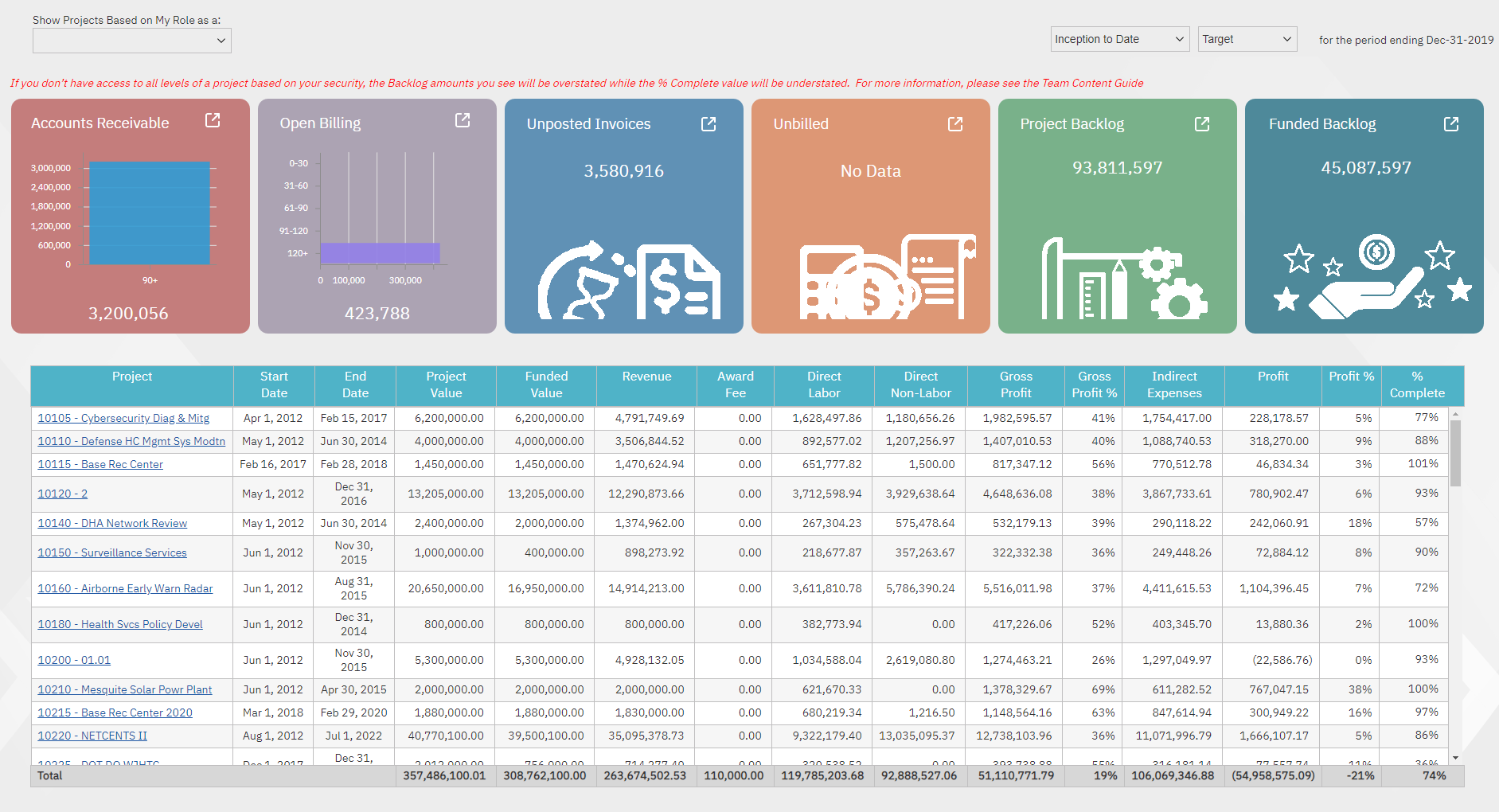The width and height of the screenshot is (1499, 812).
Task: Click the table scrollbar down arrow
Action: (1455, 758)
